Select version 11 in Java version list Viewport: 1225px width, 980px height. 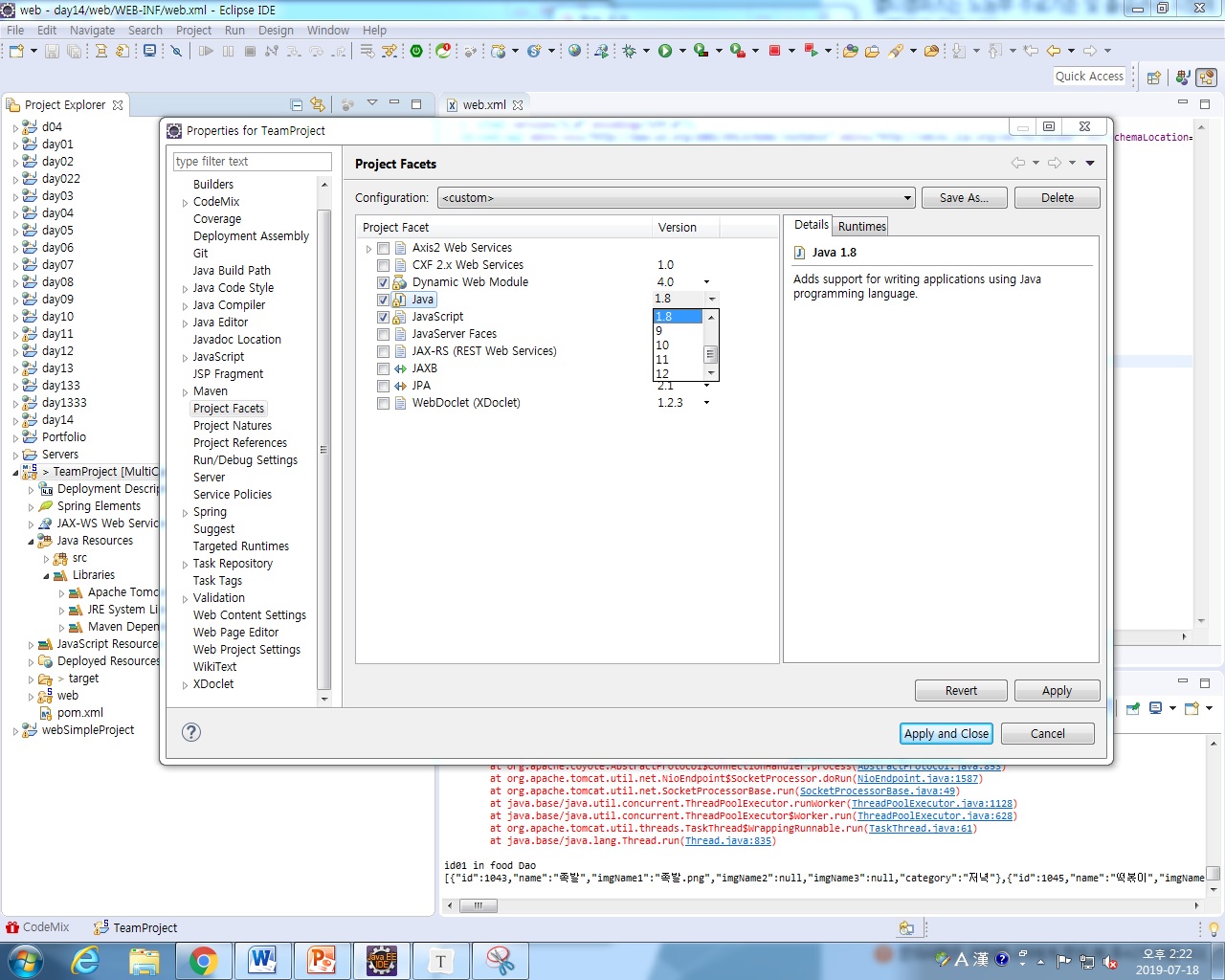679,360
